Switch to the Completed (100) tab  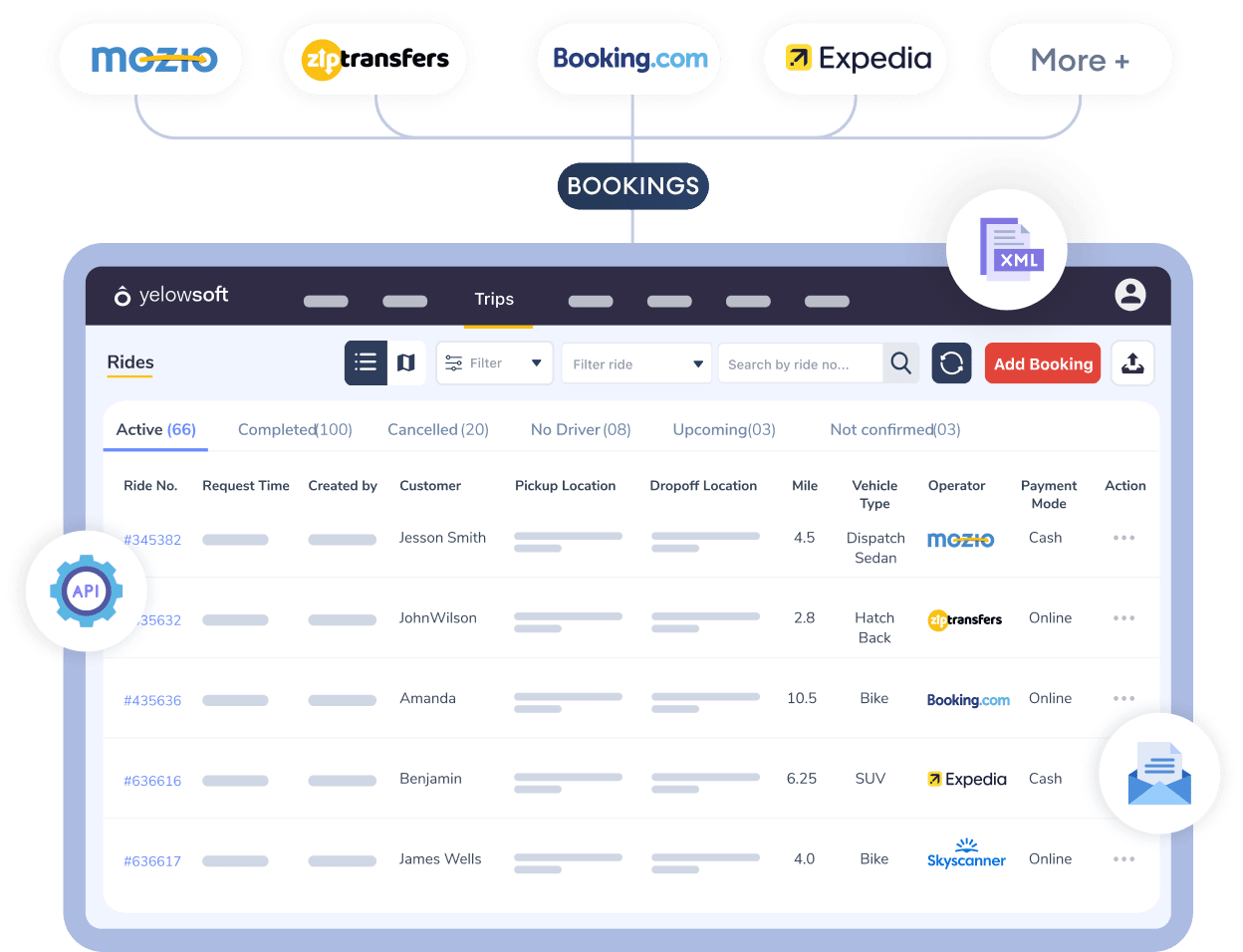295,429
